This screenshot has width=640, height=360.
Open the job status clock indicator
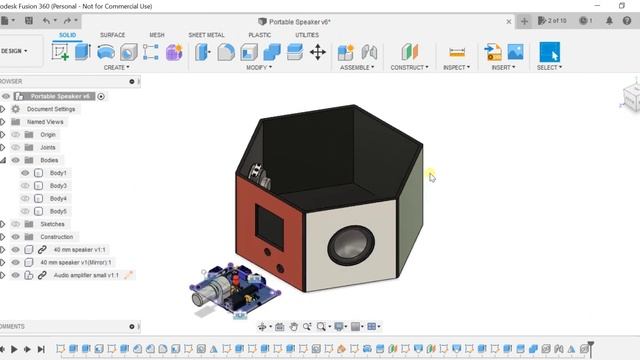(x=586, y=20)
